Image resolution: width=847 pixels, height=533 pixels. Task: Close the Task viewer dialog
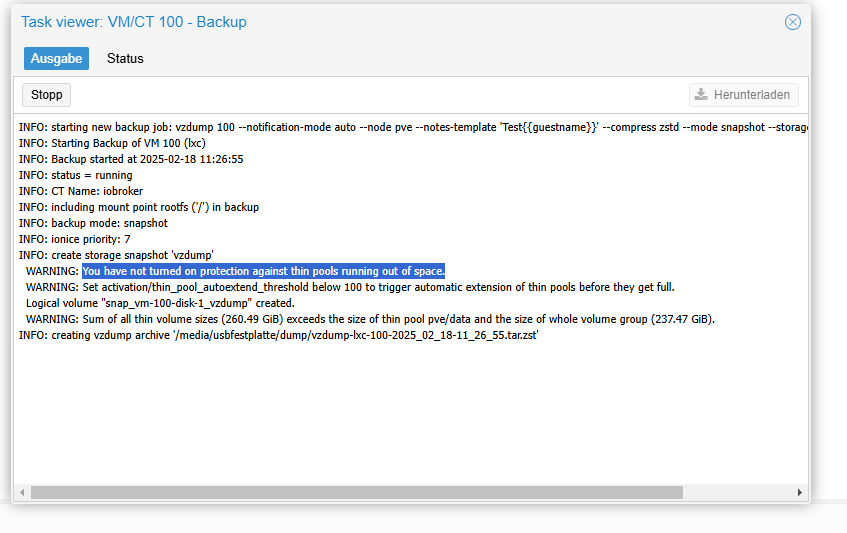click(x=792, y=22)
